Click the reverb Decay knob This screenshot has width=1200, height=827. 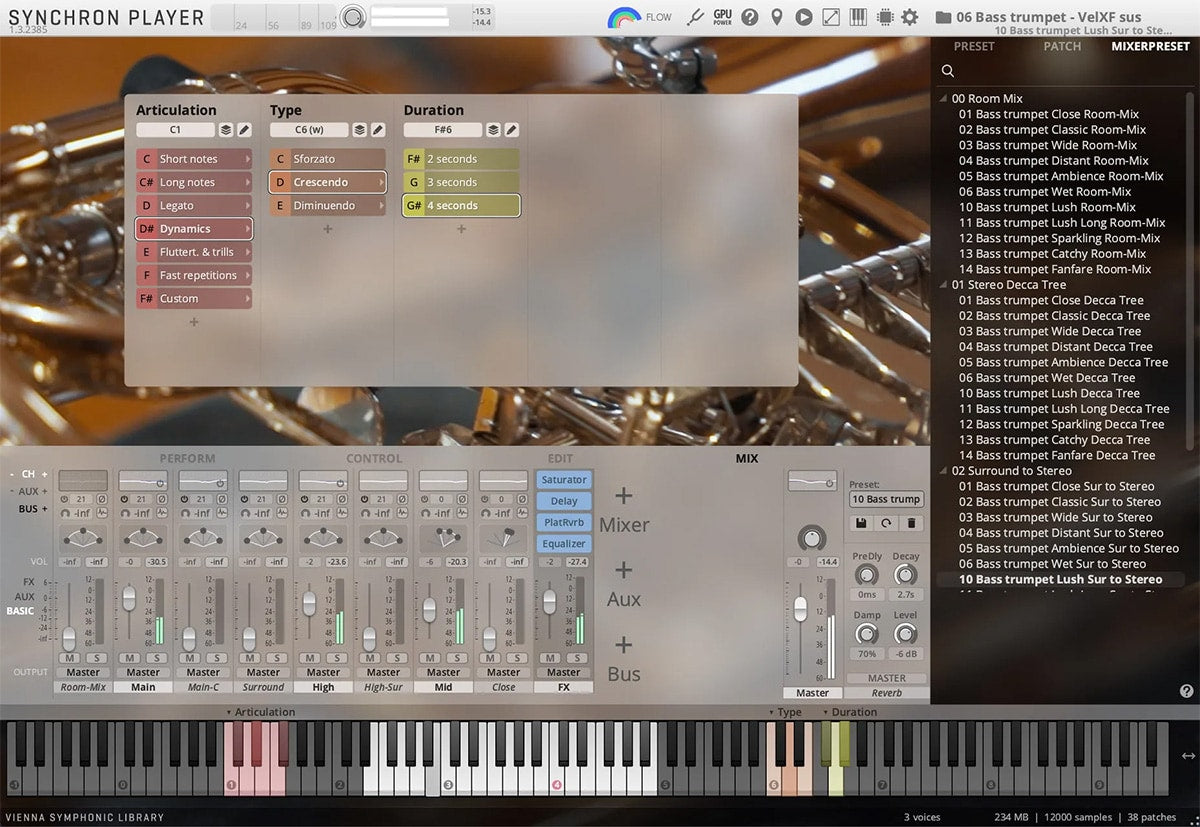pos(905,575)
